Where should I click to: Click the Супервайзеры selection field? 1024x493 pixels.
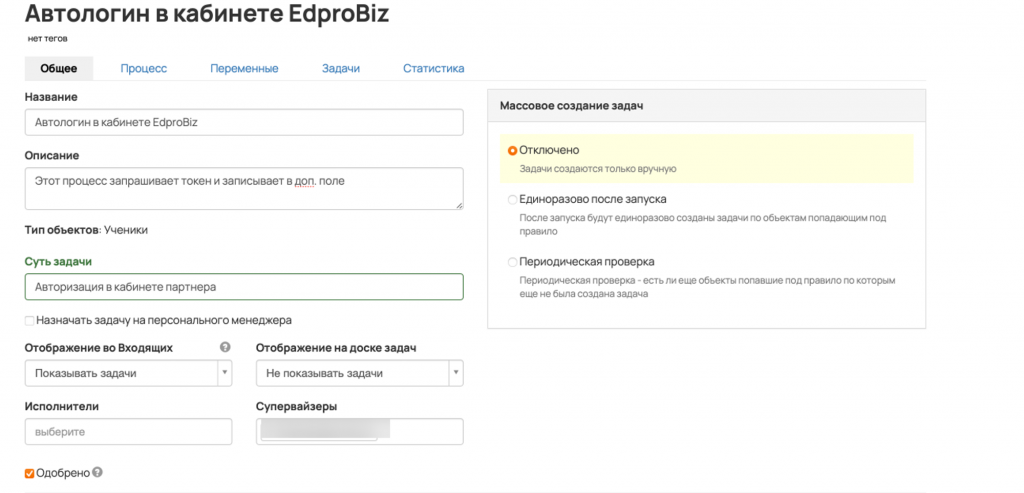360,432
